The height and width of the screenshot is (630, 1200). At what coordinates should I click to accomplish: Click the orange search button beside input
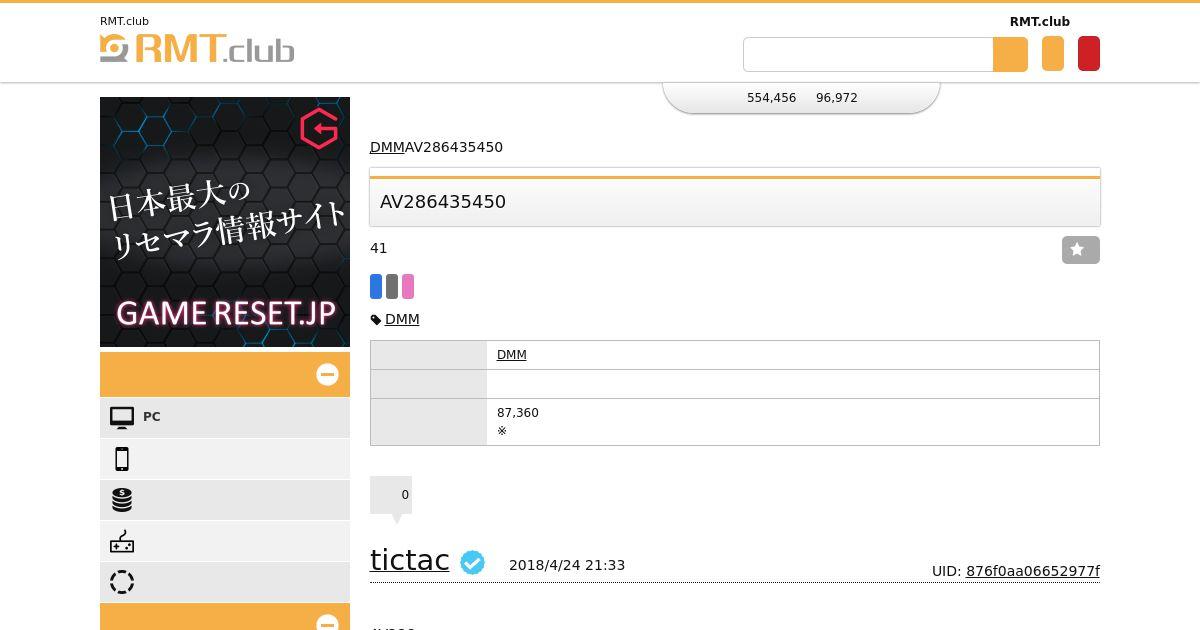pyautogui.click(x=1010, y=54)
